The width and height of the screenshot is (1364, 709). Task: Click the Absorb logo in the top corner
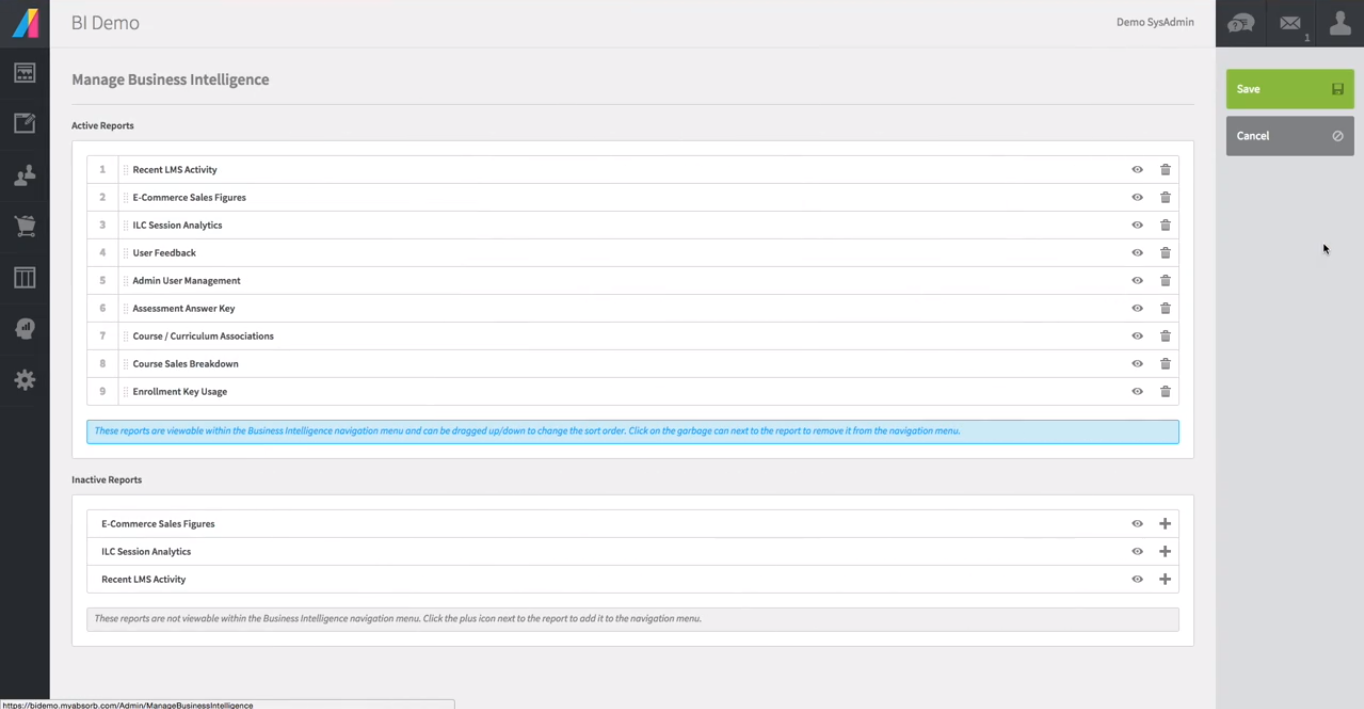coord(24,22)
